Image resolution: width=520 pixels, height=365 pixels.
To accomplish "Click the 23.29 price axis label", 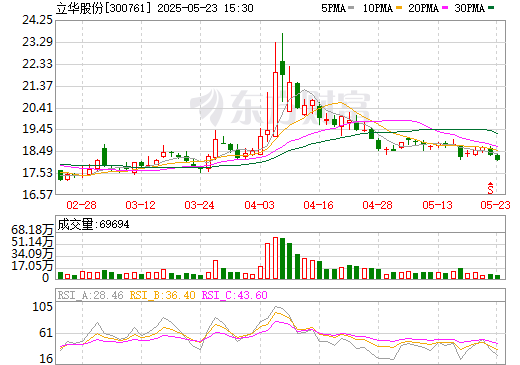I will click(x=37, y=42).
